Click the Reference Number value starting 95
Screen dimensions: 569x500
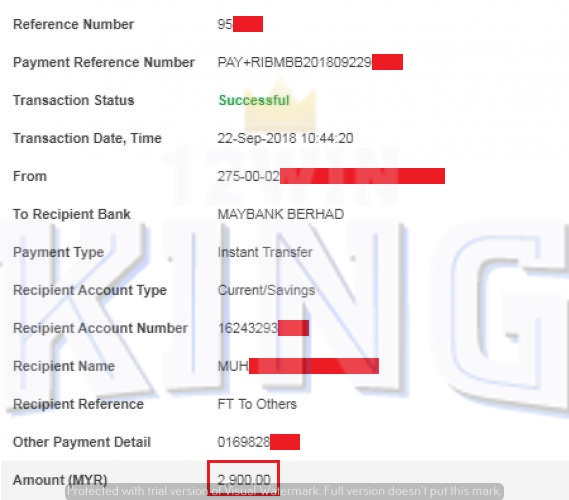point(240,24)
